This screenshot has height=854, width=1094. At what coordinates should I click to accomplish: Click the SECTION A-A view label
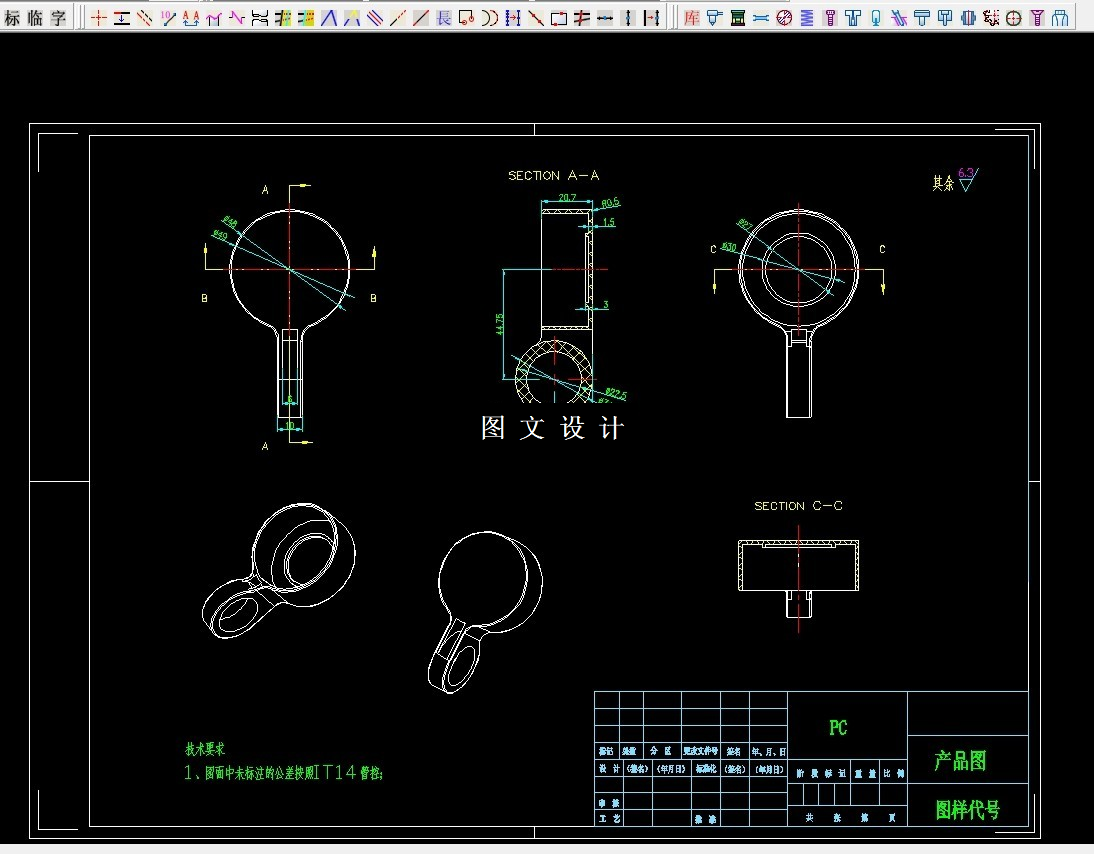[553, 176]
